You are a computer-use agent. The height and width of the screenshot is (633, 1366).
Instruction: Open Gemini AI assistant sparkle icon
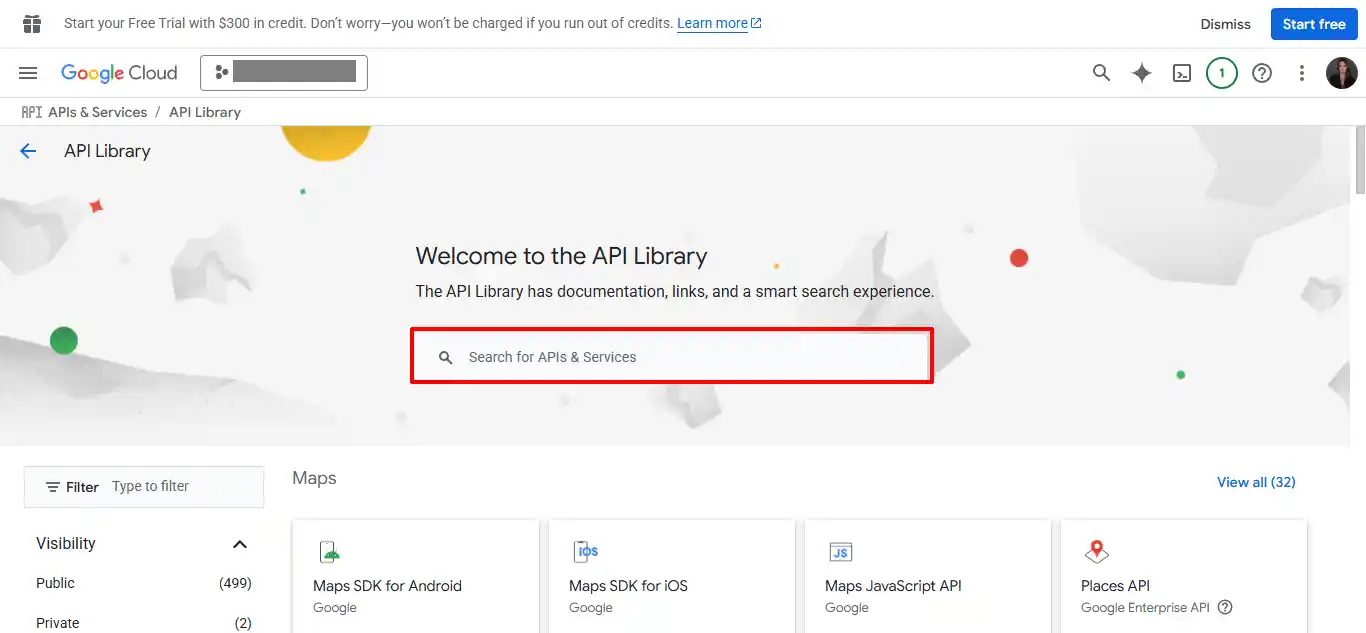pos(1141,73)
